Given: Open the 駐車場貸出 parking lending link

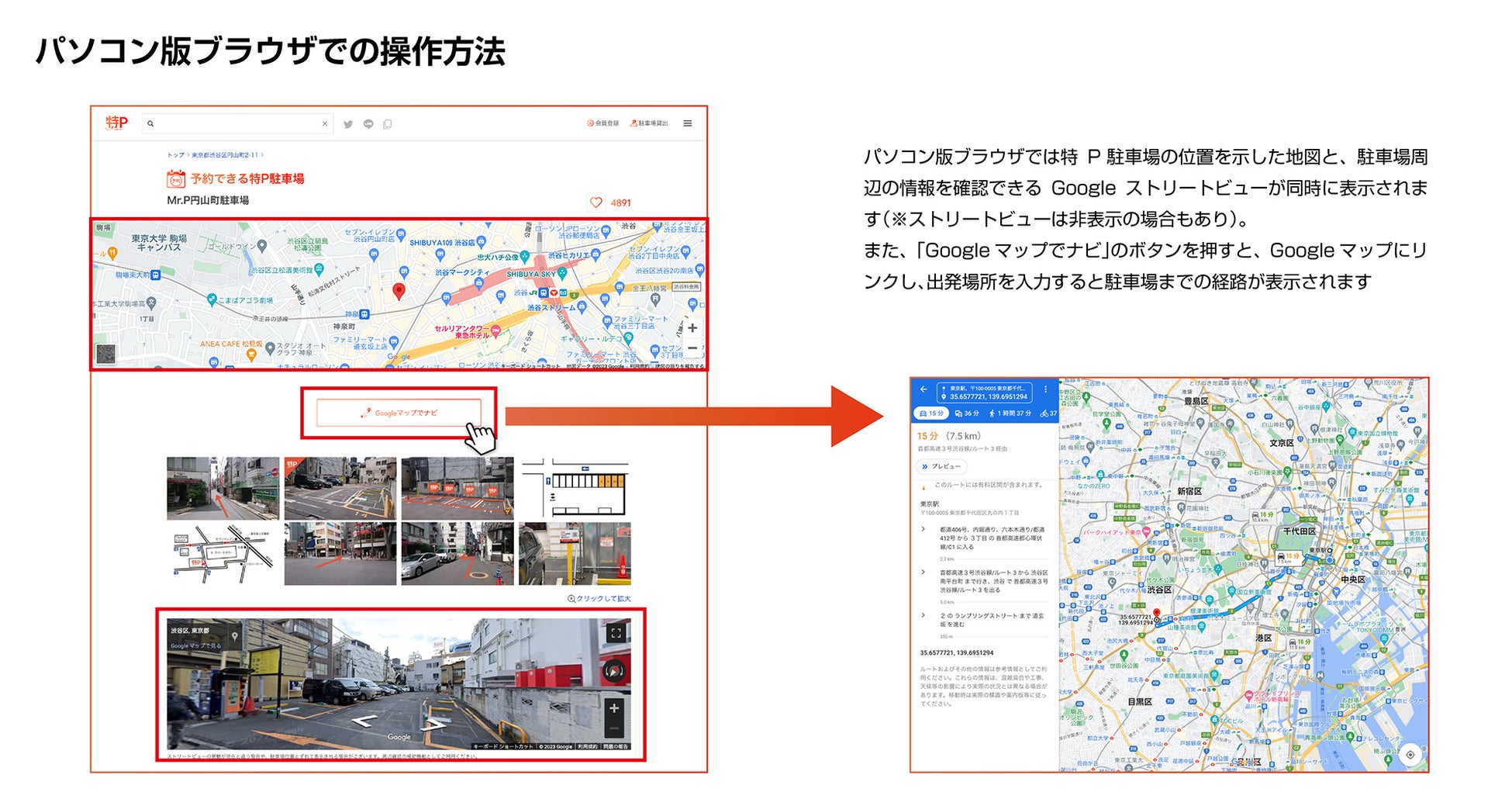Looking at the screenshot, I should tap(649, 123).
